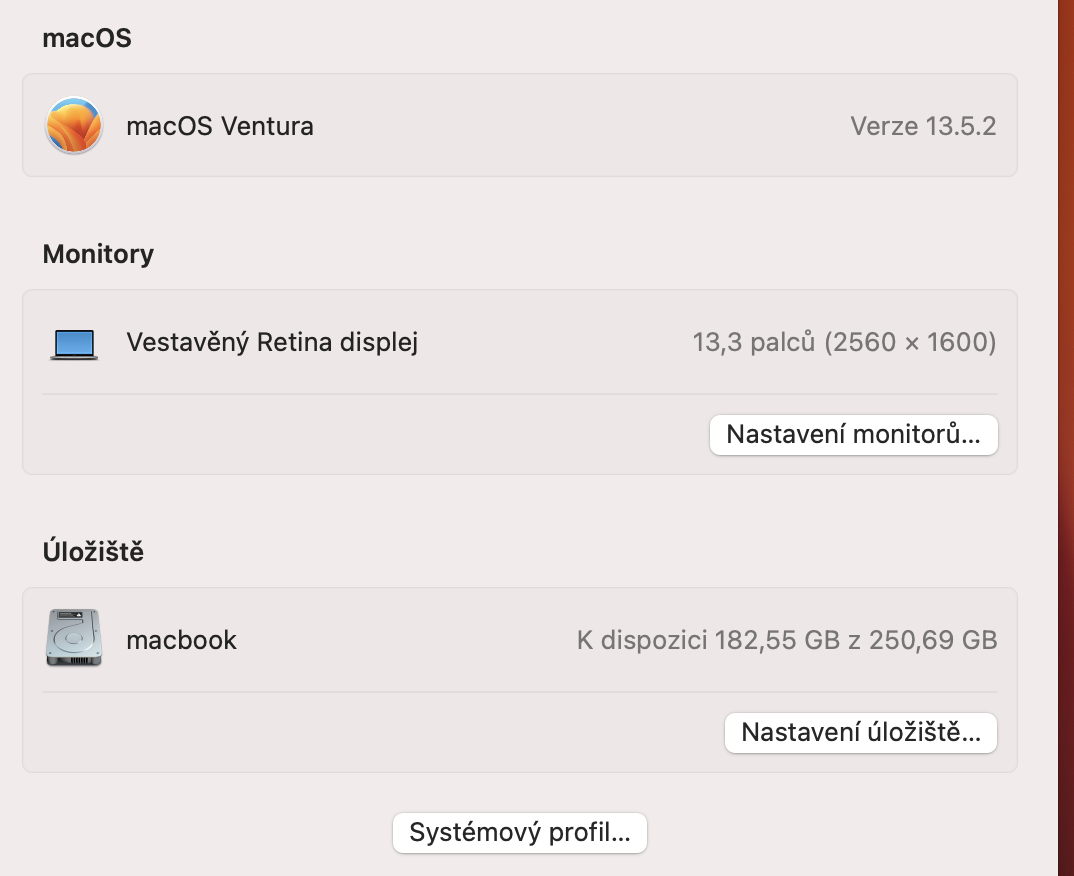Open Nastavení úložiště storage settings

point(860,733)
